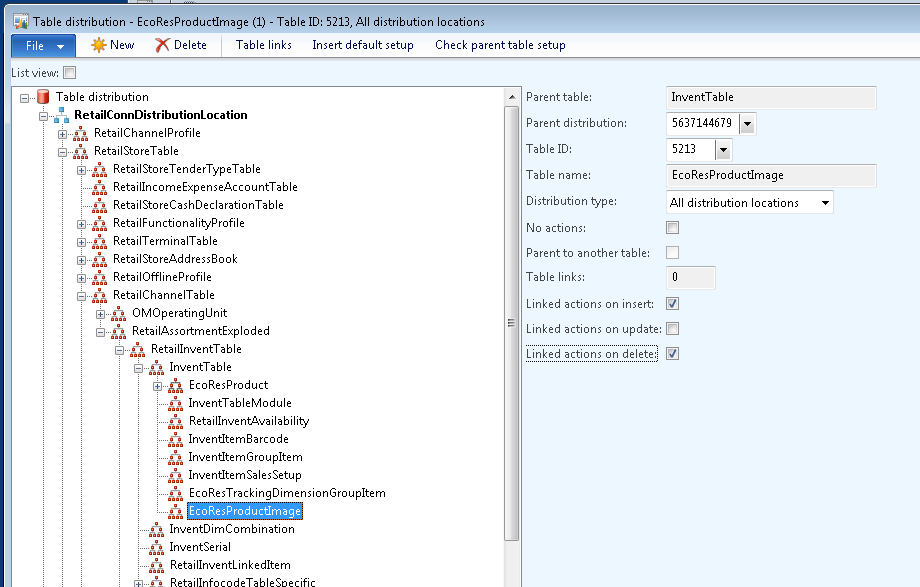Open the Distribution type combo box
This screenshot has width=920, height=587.
(750, 203)
